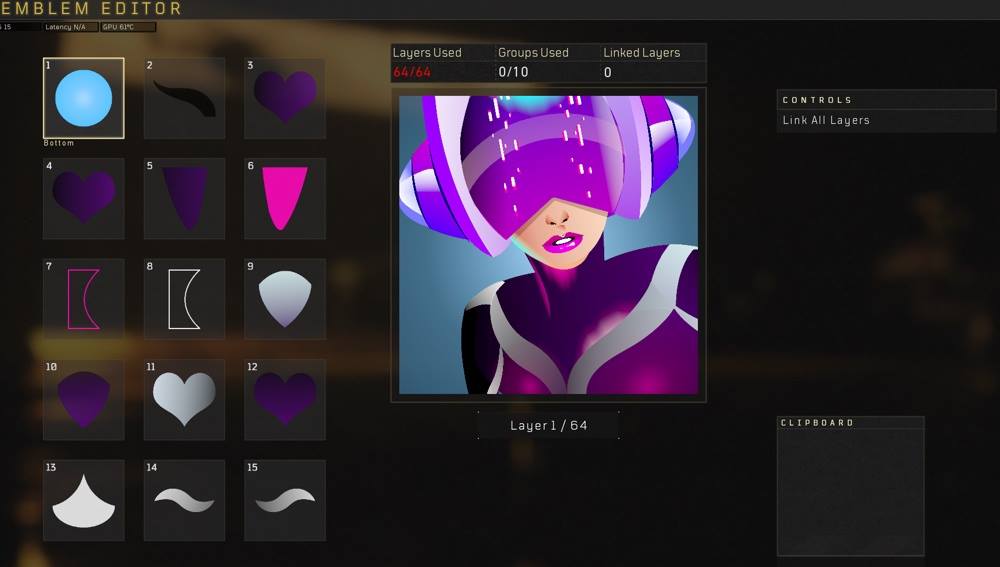Click the Linked Layers 0 counter

(x=653, y=63)
